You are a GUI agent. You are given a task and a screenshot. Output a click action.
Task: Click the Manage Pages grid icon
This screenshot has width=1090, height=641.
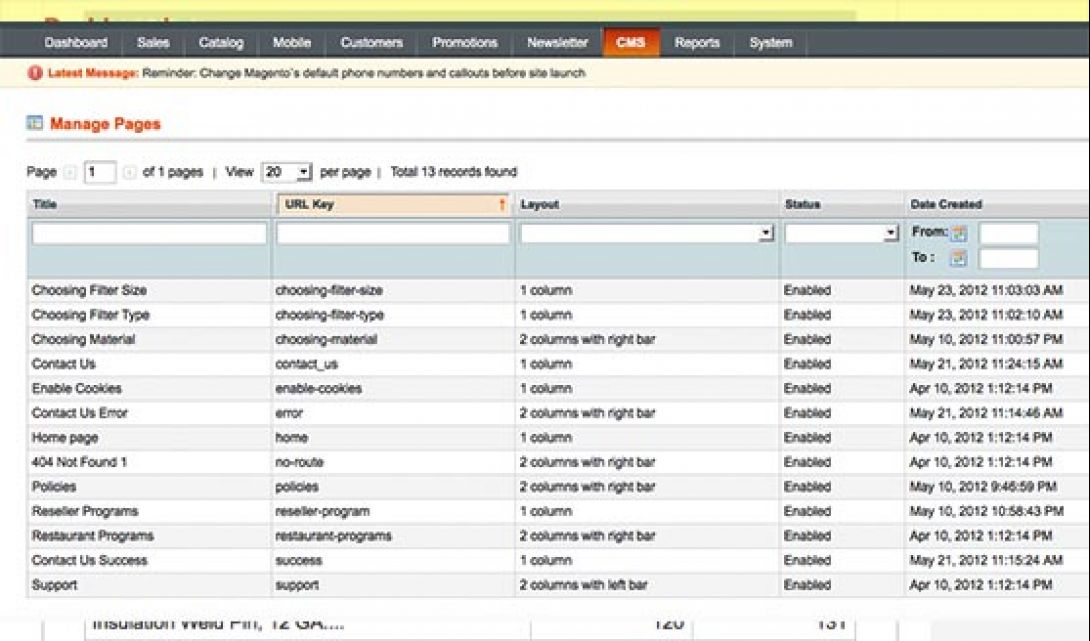34,123
